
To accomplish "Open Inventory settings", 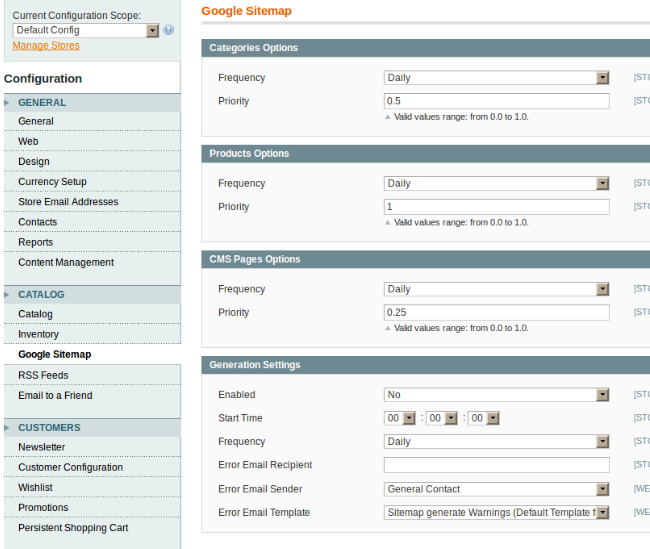I will pos(92,334).
